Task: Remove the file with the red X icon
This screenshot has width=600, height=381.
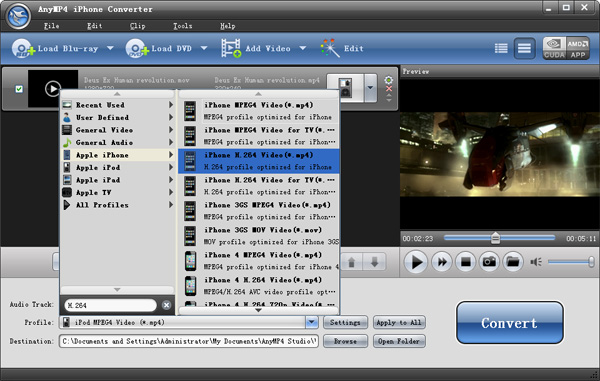Action: [389, 89]
